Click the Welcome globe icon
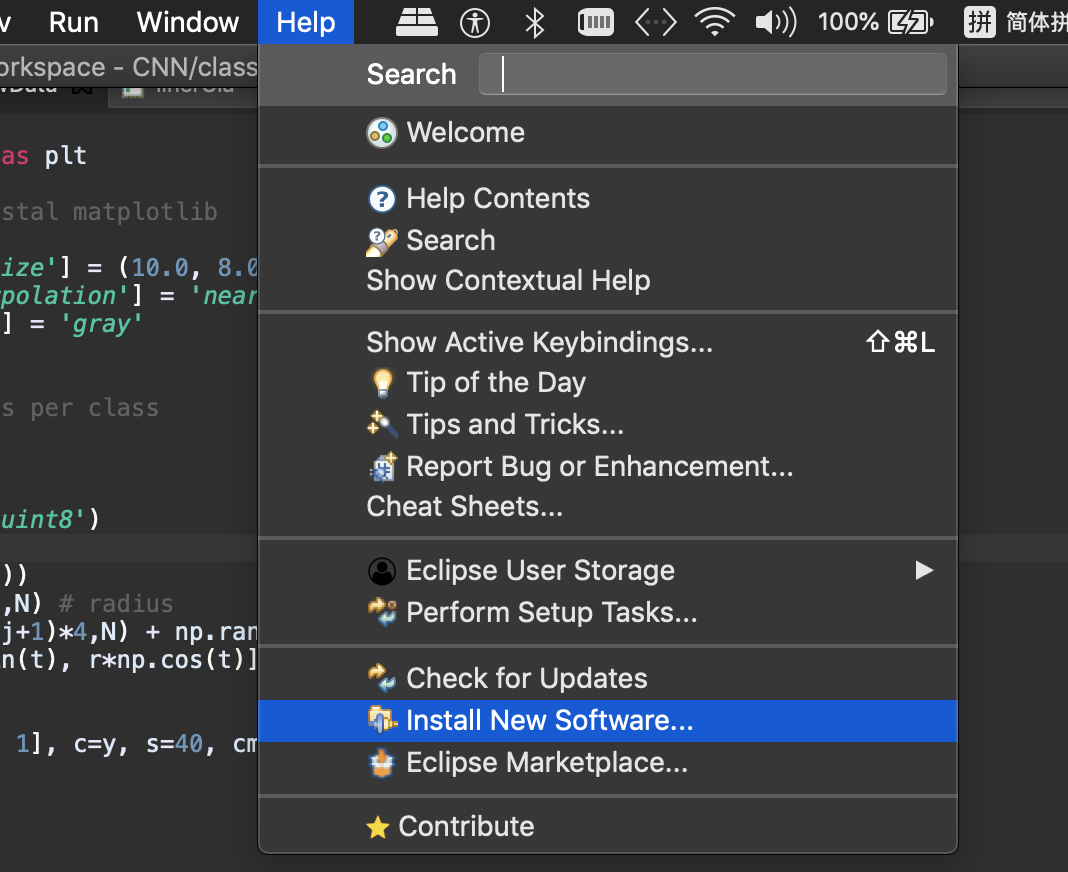The height and width of the screenshot is (872, 1068). [381, 133]
